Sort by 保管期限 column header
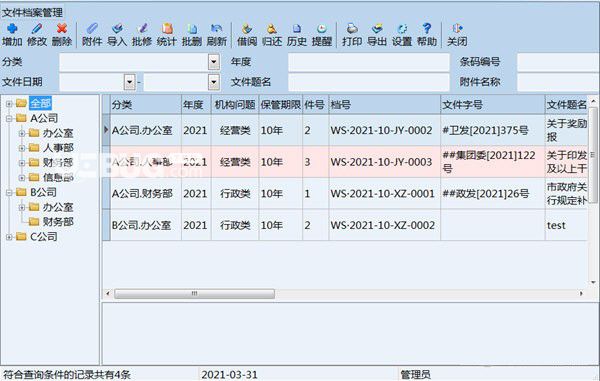 click(x=280, y=104)
